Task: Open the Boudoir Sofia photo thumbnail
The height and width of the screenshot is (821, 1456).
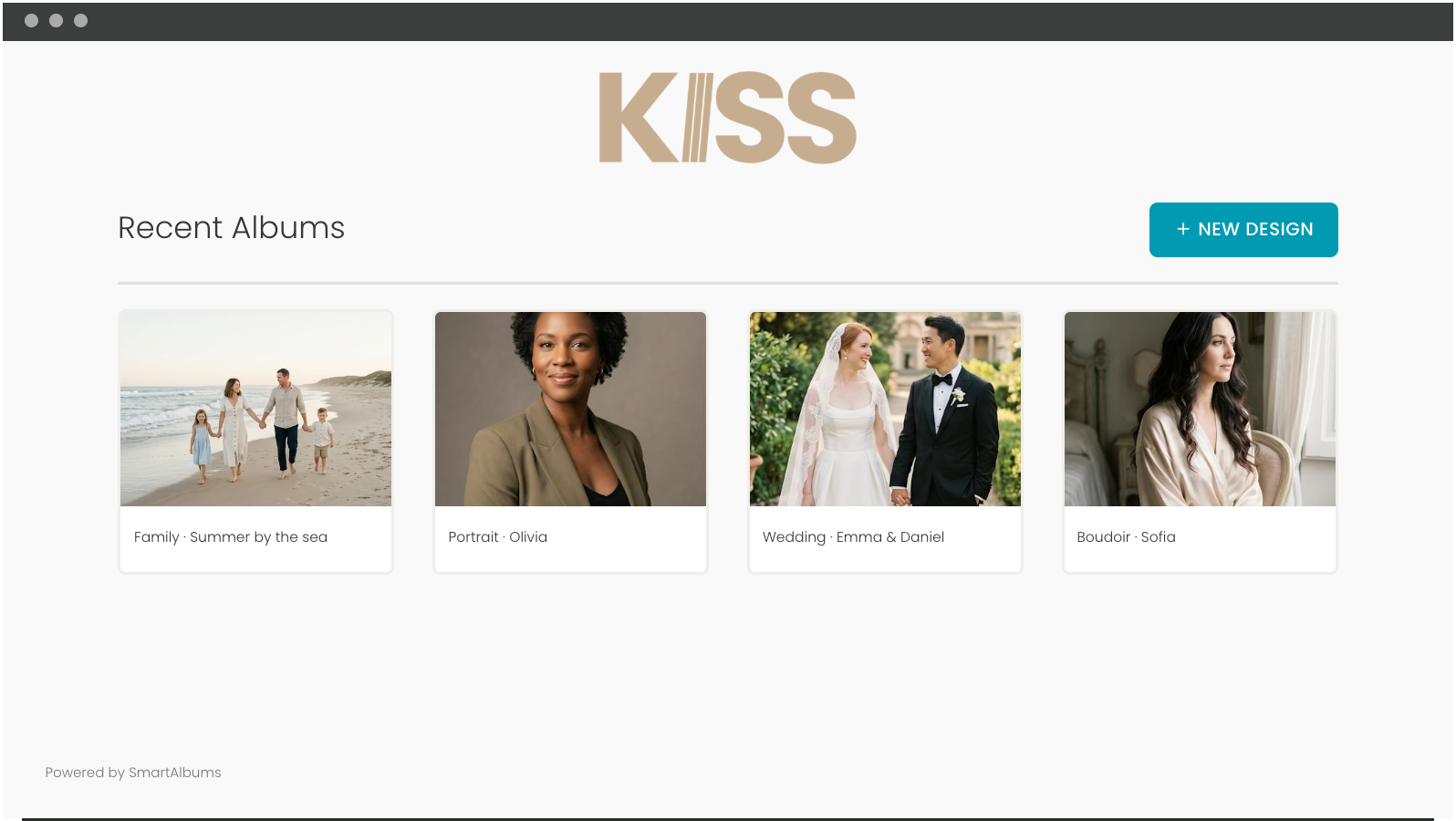Action: click(x=1200, y=409)
